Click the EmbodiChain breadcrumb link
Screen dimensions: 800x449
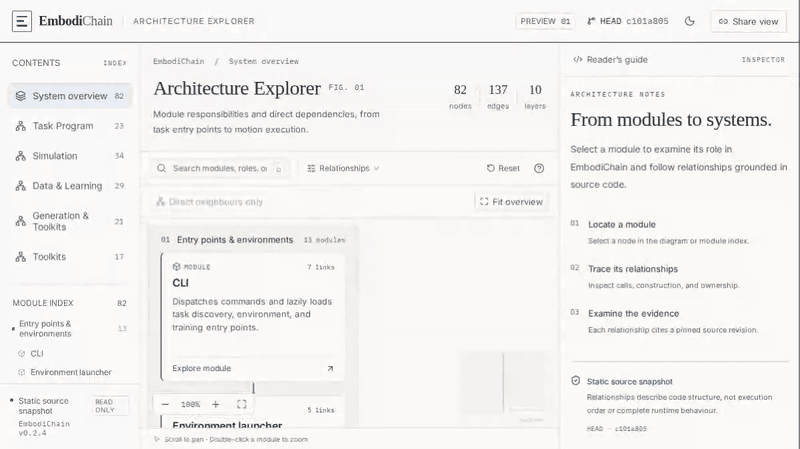(x=179, y=61)
